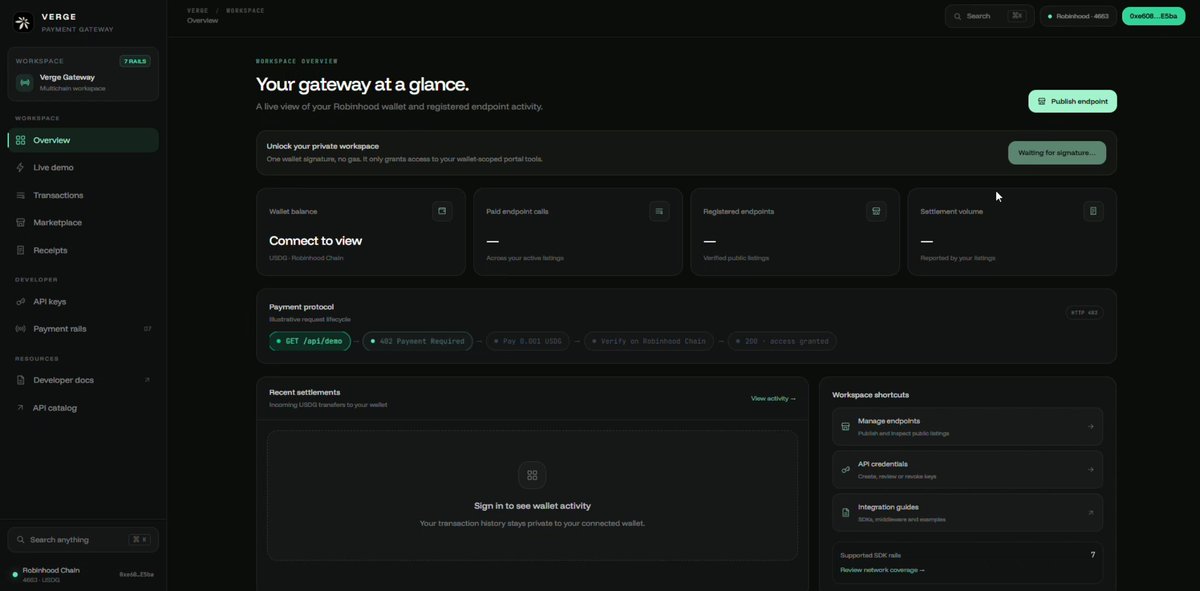Click the Verge breadcrumb in the header
This screenshot has height=591, width=1200.
[198, 10]
